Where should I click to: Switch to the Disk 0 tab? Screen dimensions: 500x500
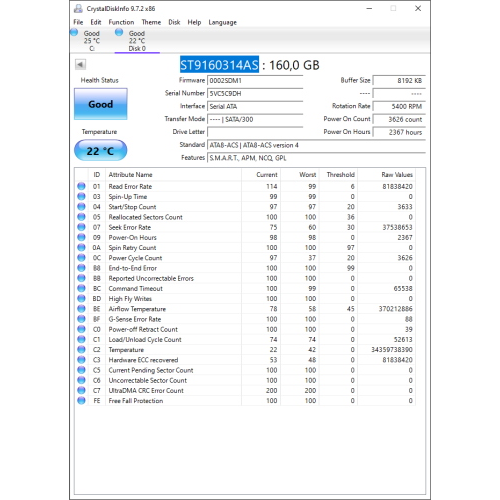pyautogui.click(x=137, y=41)
